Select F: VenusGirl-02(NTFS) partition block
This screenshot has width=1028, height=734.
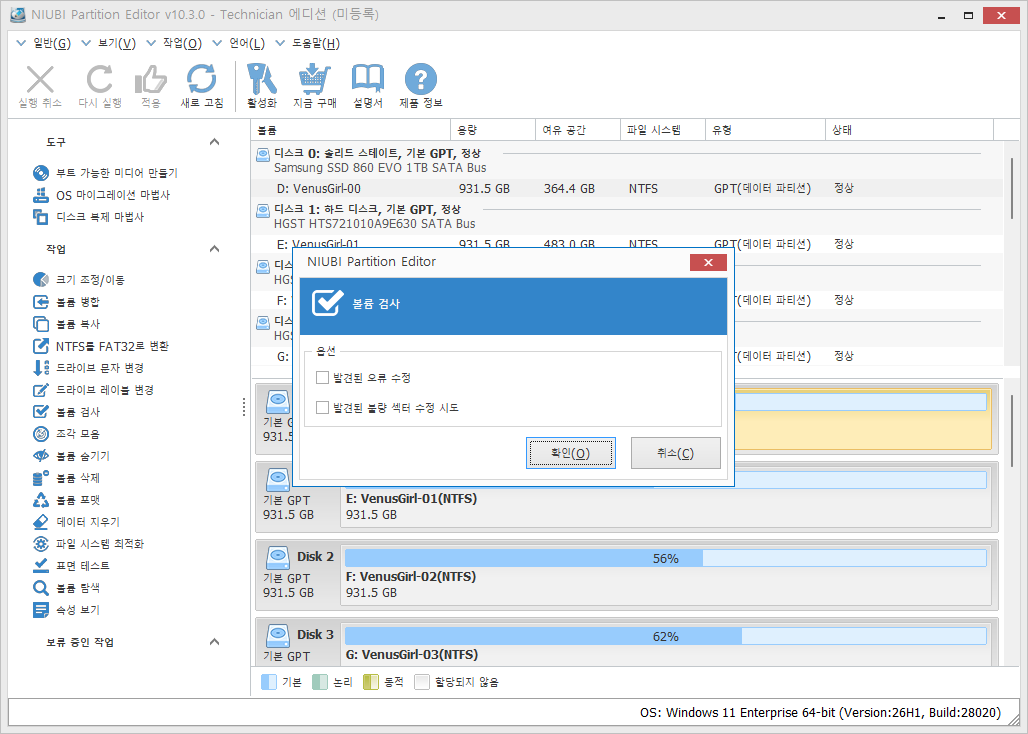[x=665, y=575]
